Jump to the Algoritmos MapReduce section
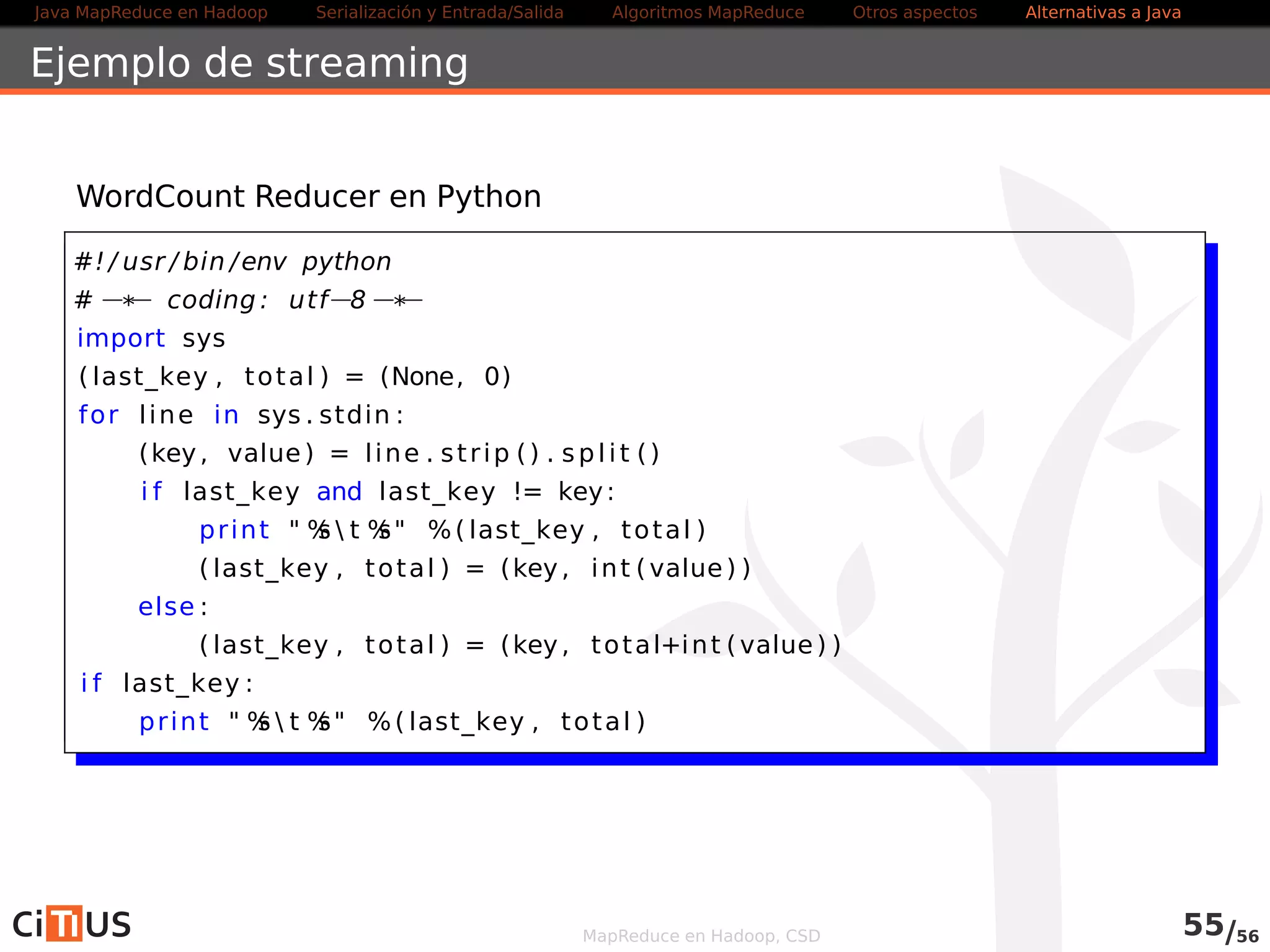This screenshot has width=1270, height=952. click(708, 12)
